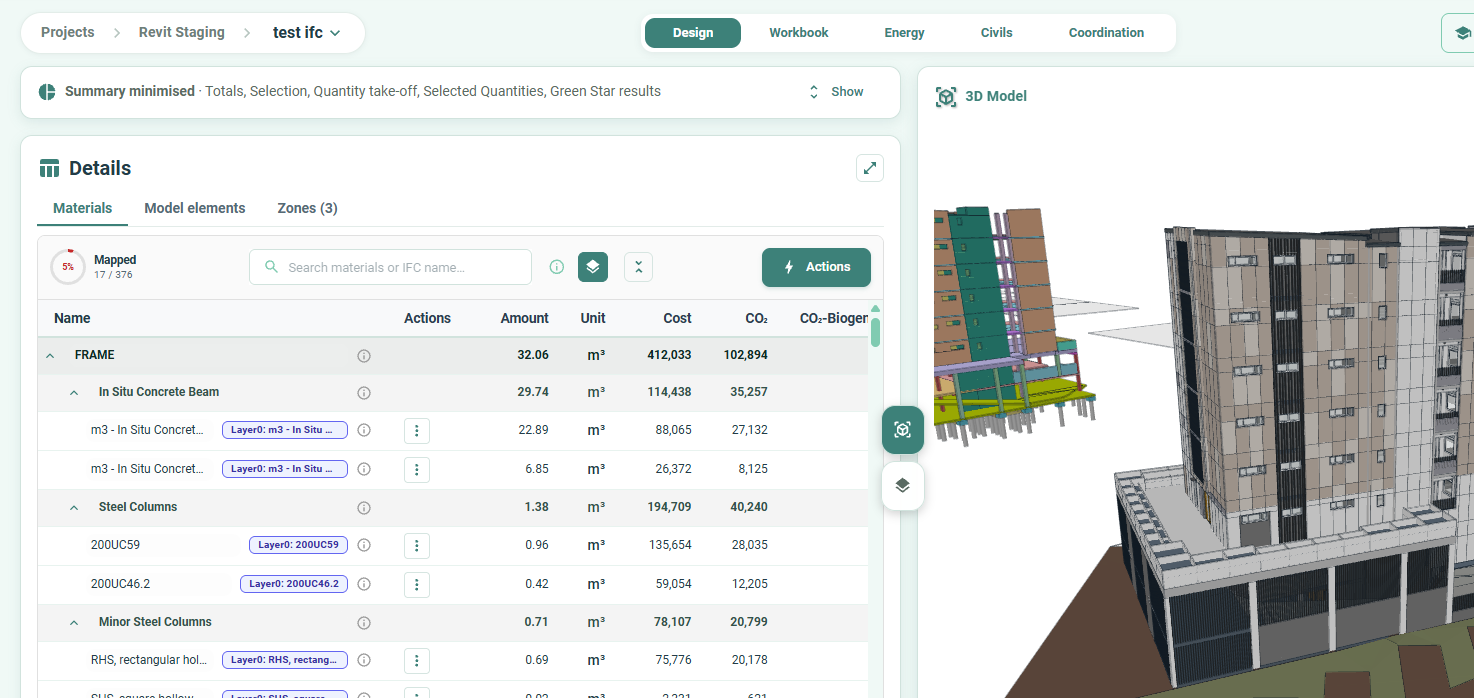Click the Layer0: RHS, rectang... tag
Screen dimensions: 1474x698
click(285, 660)
